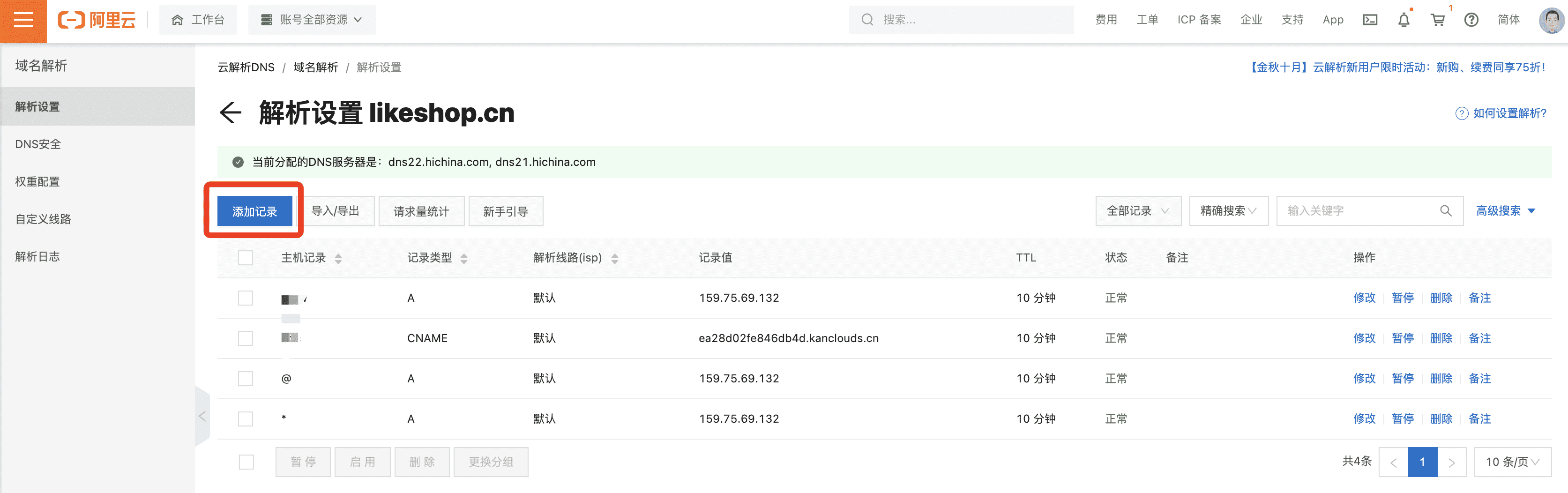The height and width of the screenshot is (493, 1568).
Task: Click the keyword search magnifier icon
Action: click(1446, 211)
